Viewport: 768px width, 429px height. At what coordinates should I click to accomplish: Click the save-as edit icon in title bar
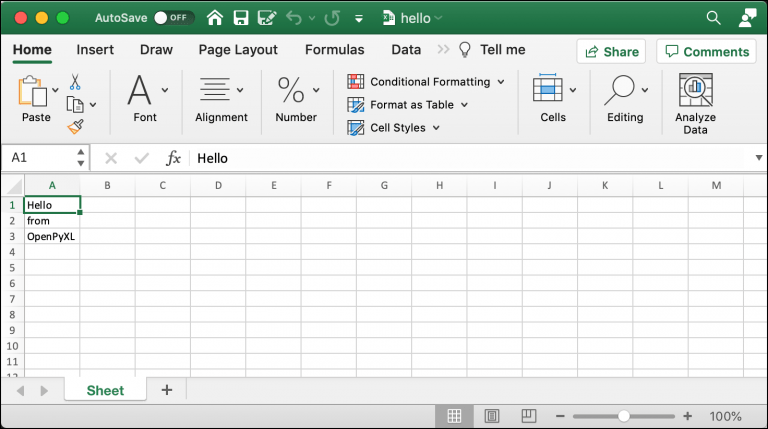pyautogui.click(x=267, y=18)
